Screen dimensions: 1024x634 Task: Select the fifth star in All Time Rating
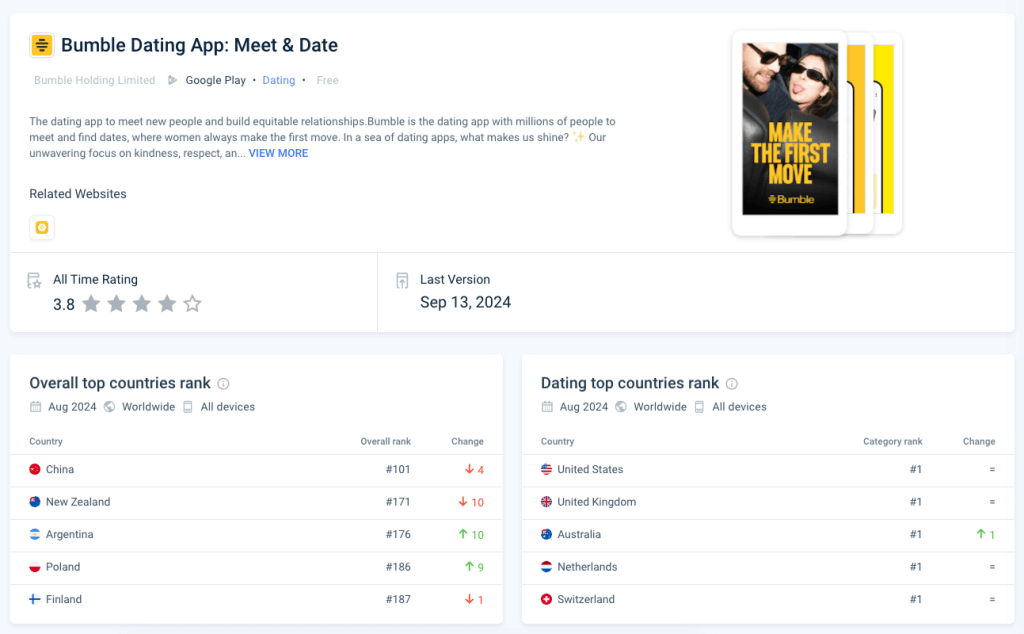pyautogui.click(x=193, y=304)
